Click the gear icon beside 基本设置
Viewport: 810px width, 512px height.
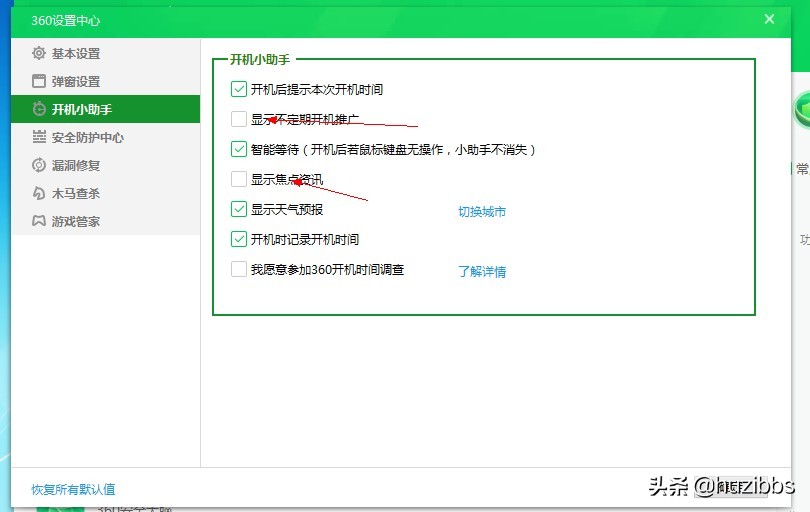39,53
